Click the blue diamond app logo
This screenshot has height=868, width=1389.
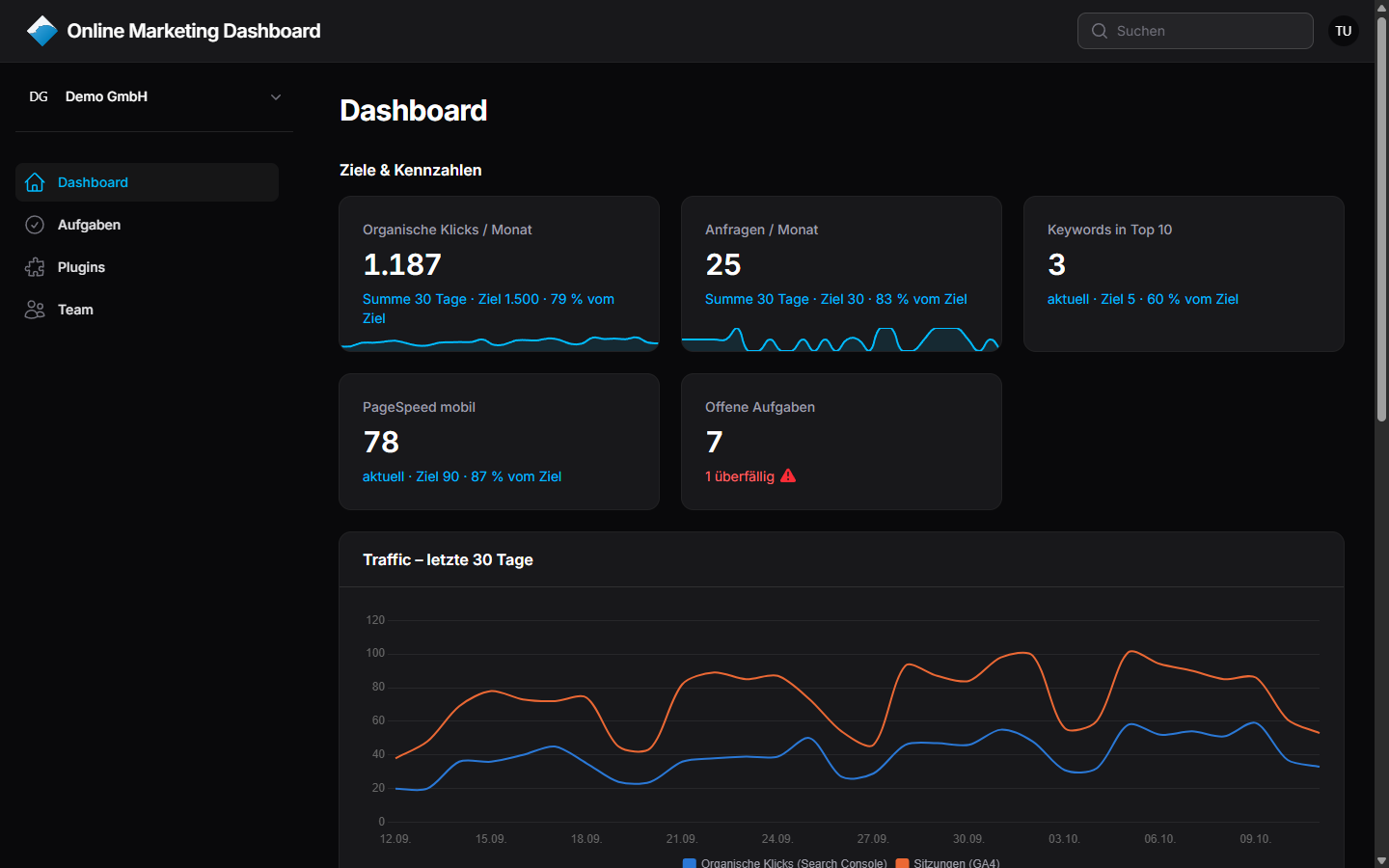[41, 31]
